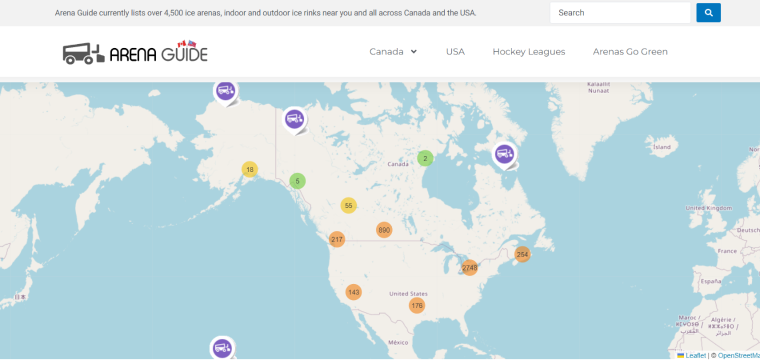Viewport: 760px width, 360px height.
Task: Expand the 254 cluster in Atlantic Canada
Action: pyautogui.click(x=522, y=254)
